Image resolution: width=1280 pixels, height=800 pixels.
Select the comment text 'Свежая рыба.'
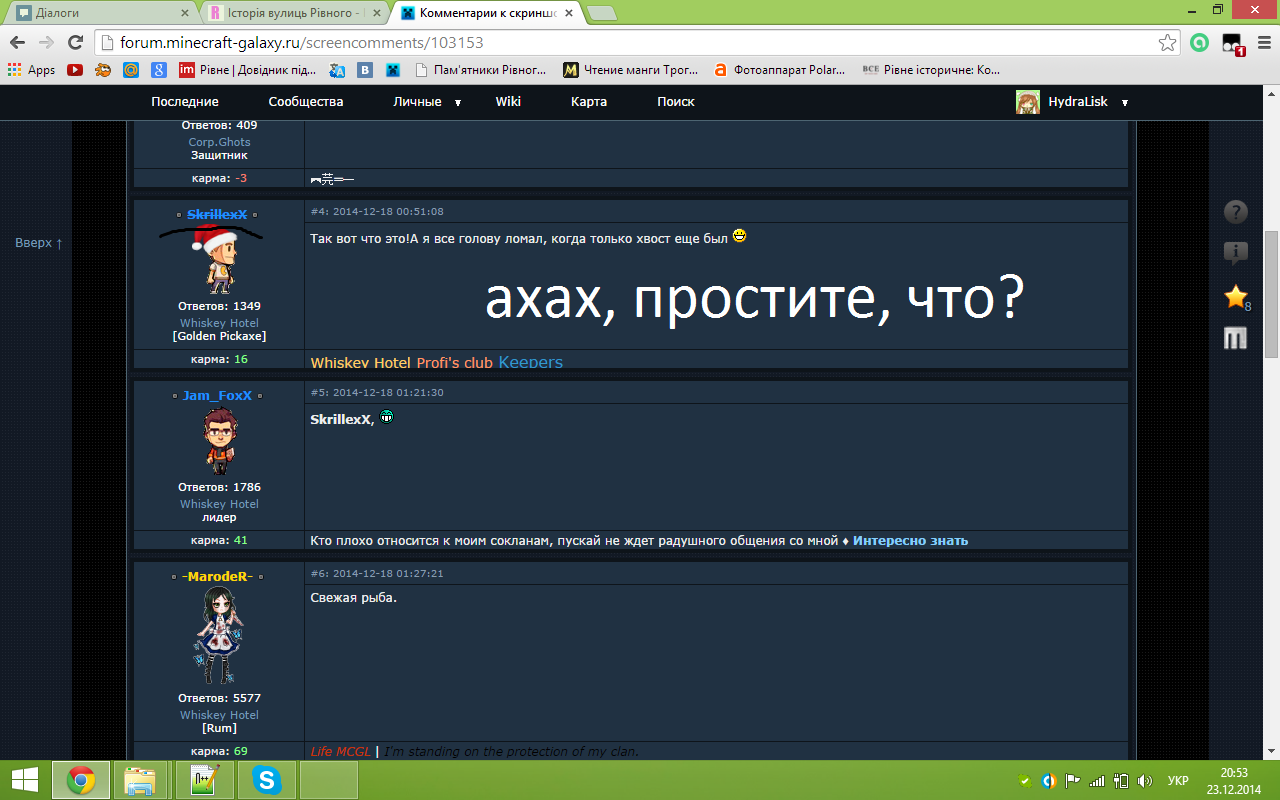(x=354, y=598)
